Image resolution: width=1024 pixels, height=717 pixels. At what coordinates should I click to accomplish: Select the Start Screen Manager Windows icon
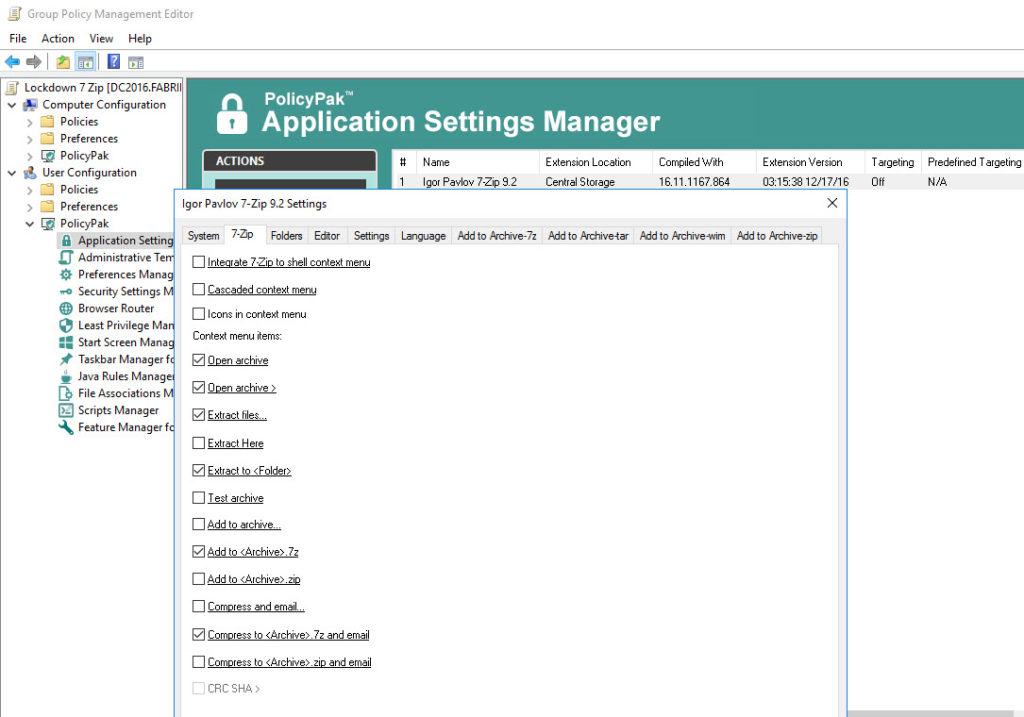(66, 342)
